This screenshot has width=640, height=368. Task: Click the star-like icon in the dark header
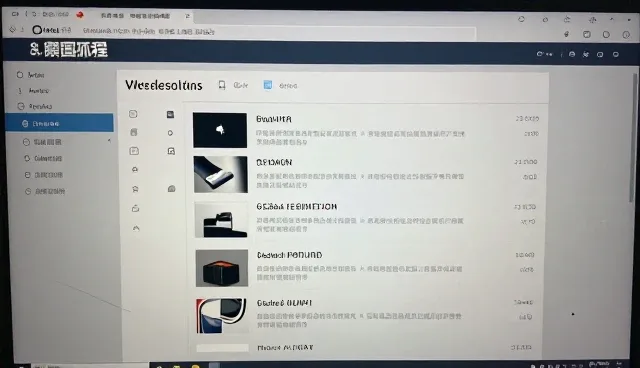pyautogui.click(x=586, y=54)
